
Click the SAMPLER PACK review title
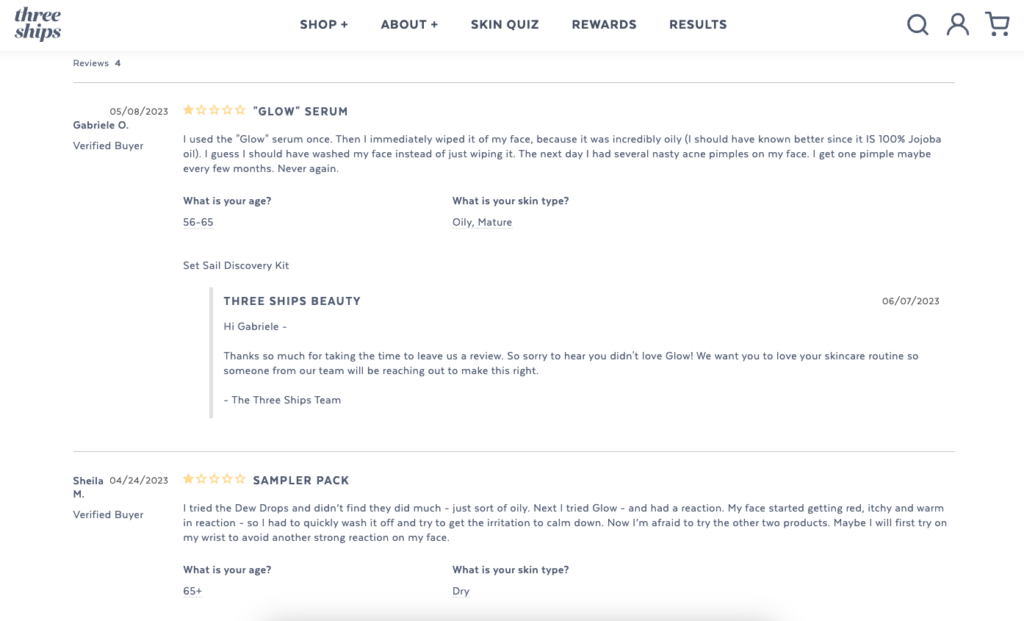301,480
